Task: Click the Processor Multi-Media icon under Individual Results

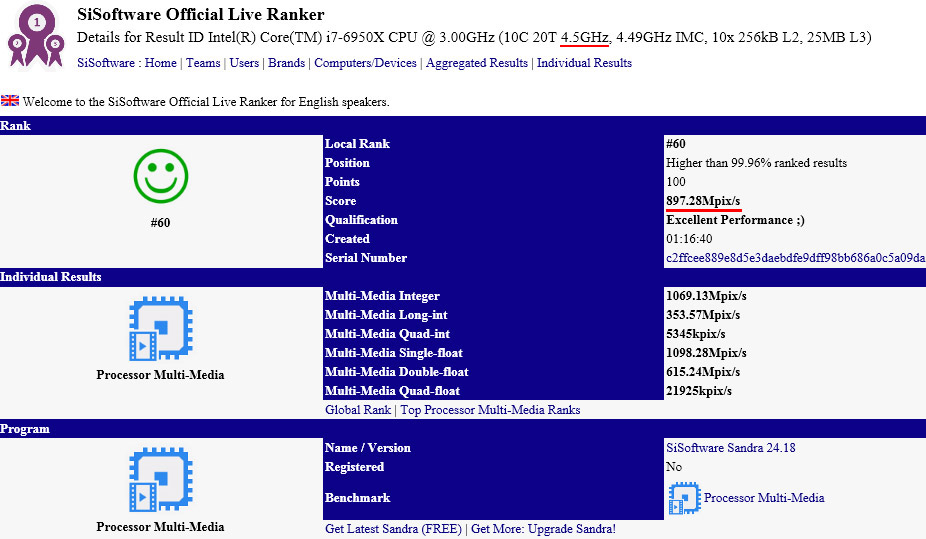Action: click(161, 328)
